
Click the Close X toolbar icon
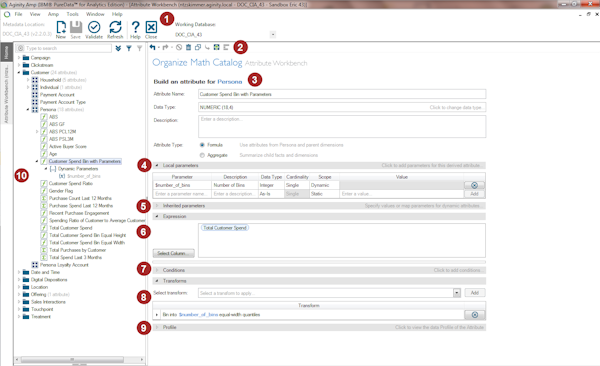pyautogui.click(x=151, y=28)
